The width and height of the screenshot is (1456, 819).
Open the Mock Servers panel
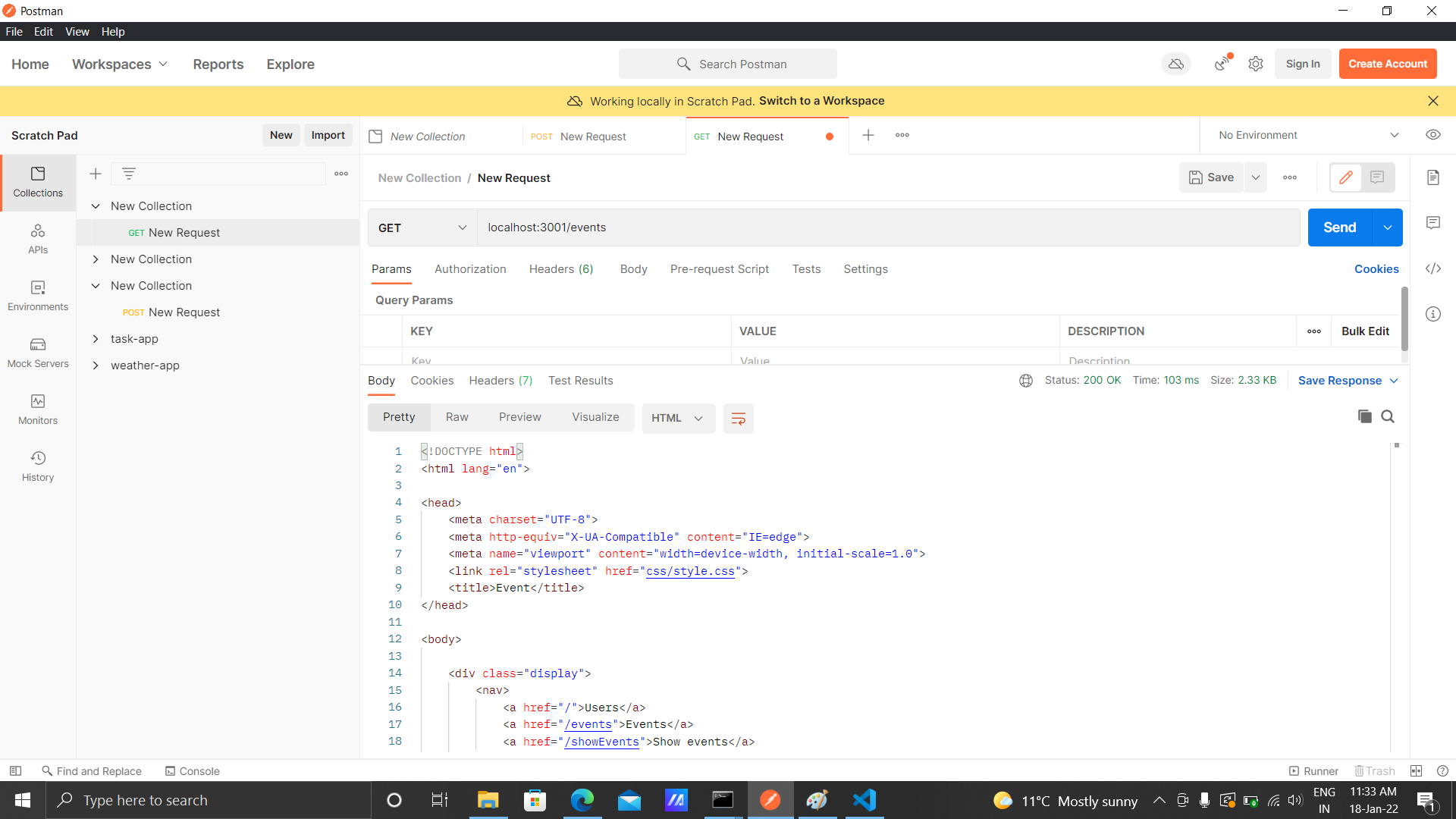click(38, 353)
